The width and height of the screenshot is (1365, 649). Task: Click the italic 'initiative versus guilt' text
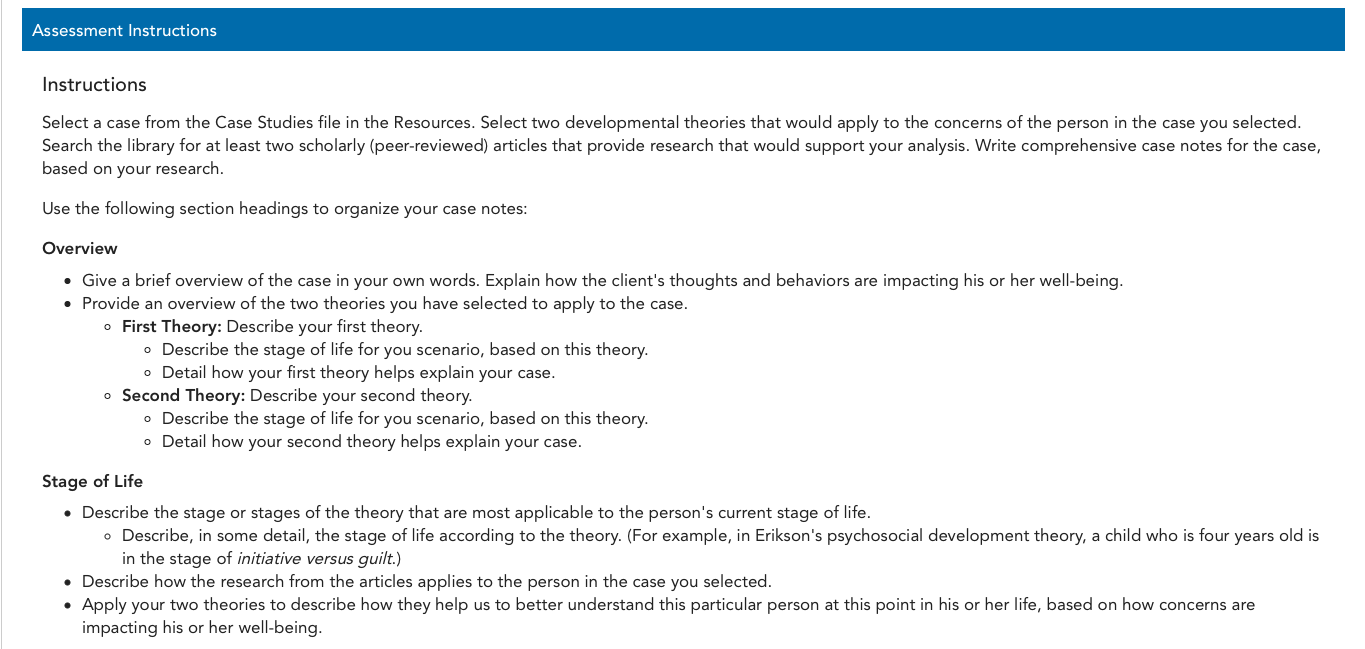316,558
